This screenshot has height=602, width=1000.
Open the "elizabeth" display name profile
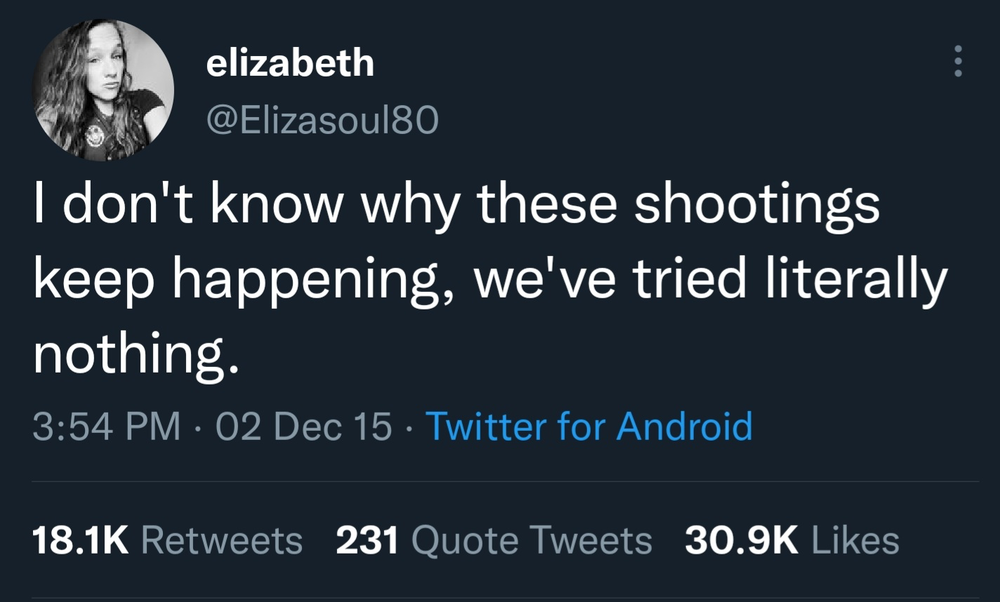pyautogui.click(x=290, y=64)
